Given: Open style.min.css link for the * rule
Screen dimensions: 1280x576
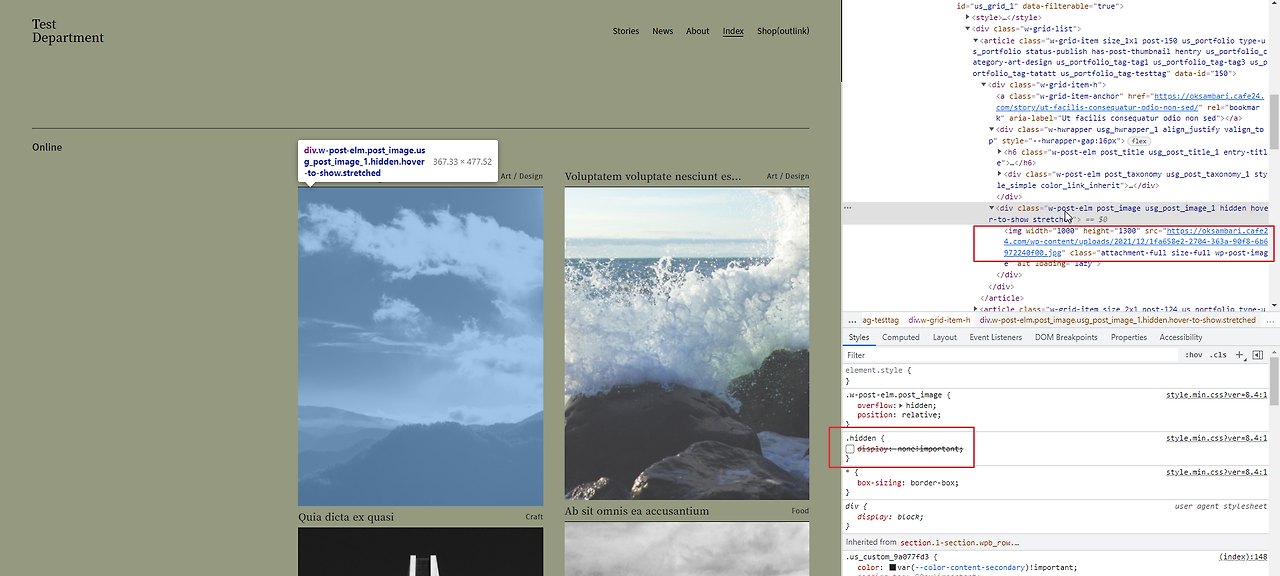Looking at the screenshot, I should pos(1216,471).
